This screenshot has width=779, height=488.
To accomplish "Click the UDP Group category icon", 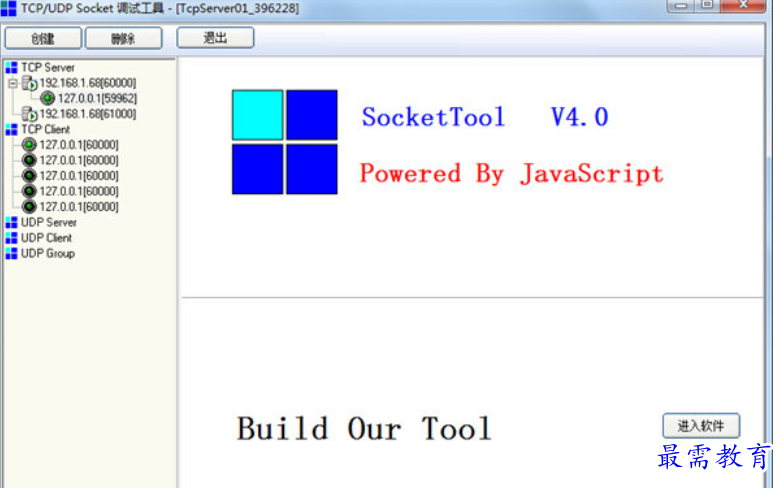I will [x=11, y=253].
